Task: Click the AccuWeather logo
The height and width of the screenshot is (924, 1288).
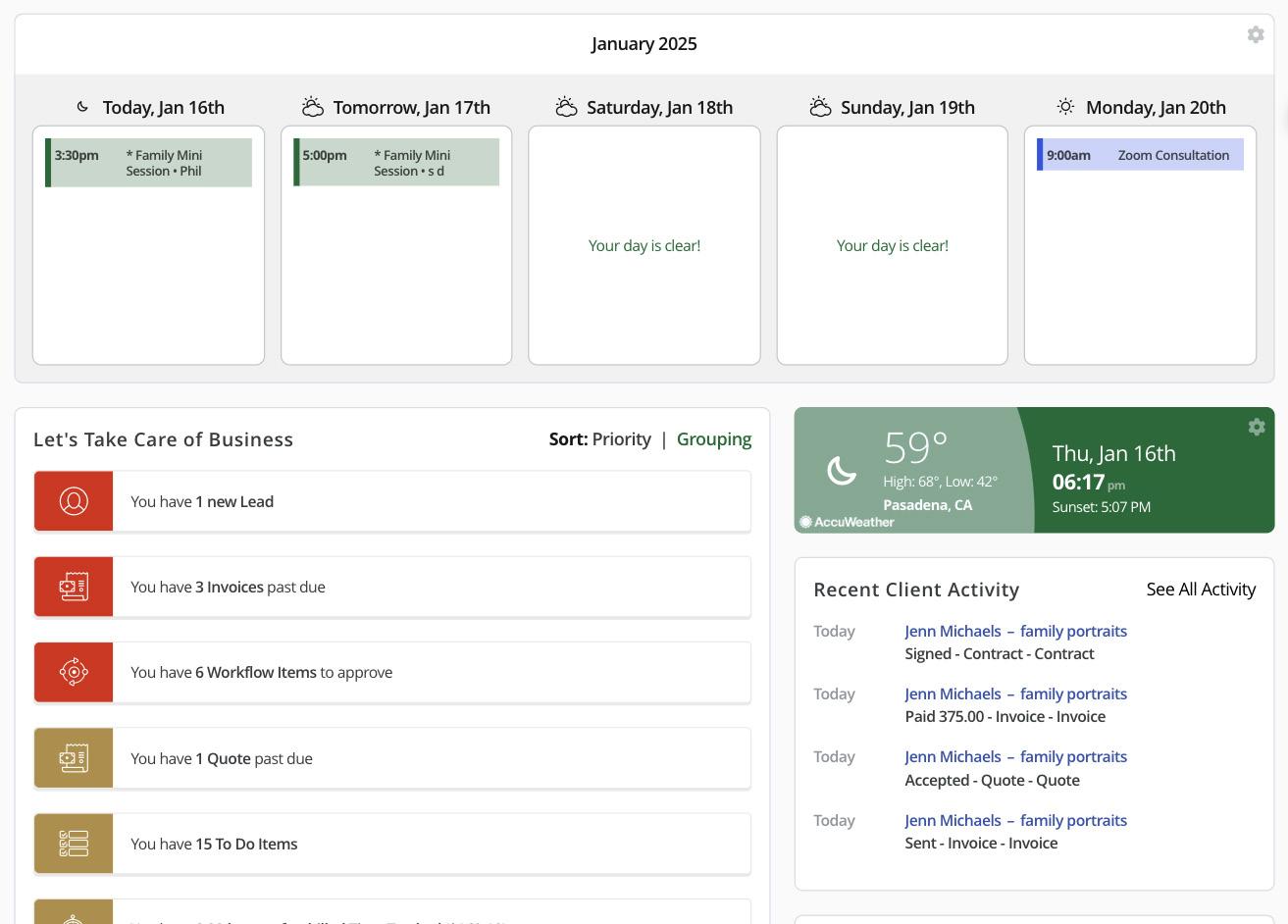Action: [847, 522]
